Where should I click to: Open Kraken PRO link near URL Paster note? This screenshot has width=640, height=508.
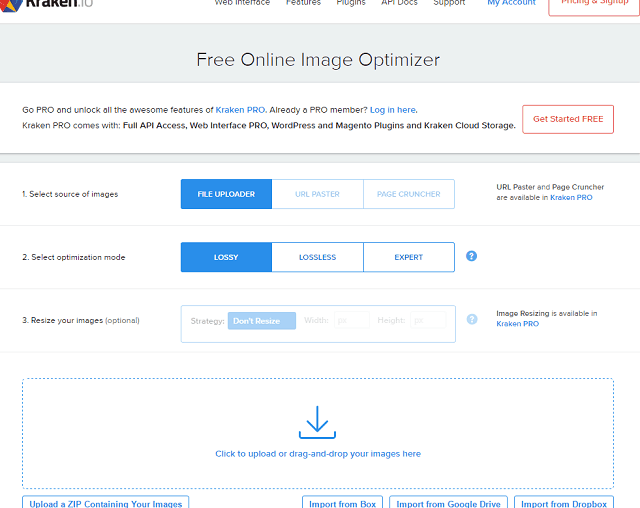click(571, 197)
